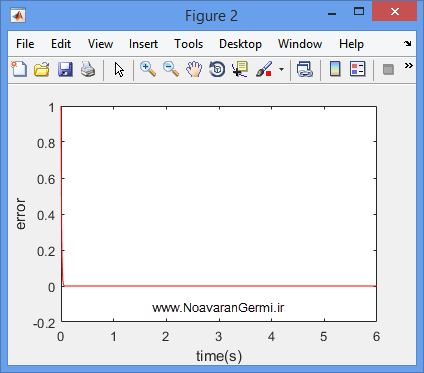Image resolution: width=424 pixels, height=373 pixels.
Task: Open the Brush color dropdown arrow
Action: [x=282, y=69]
